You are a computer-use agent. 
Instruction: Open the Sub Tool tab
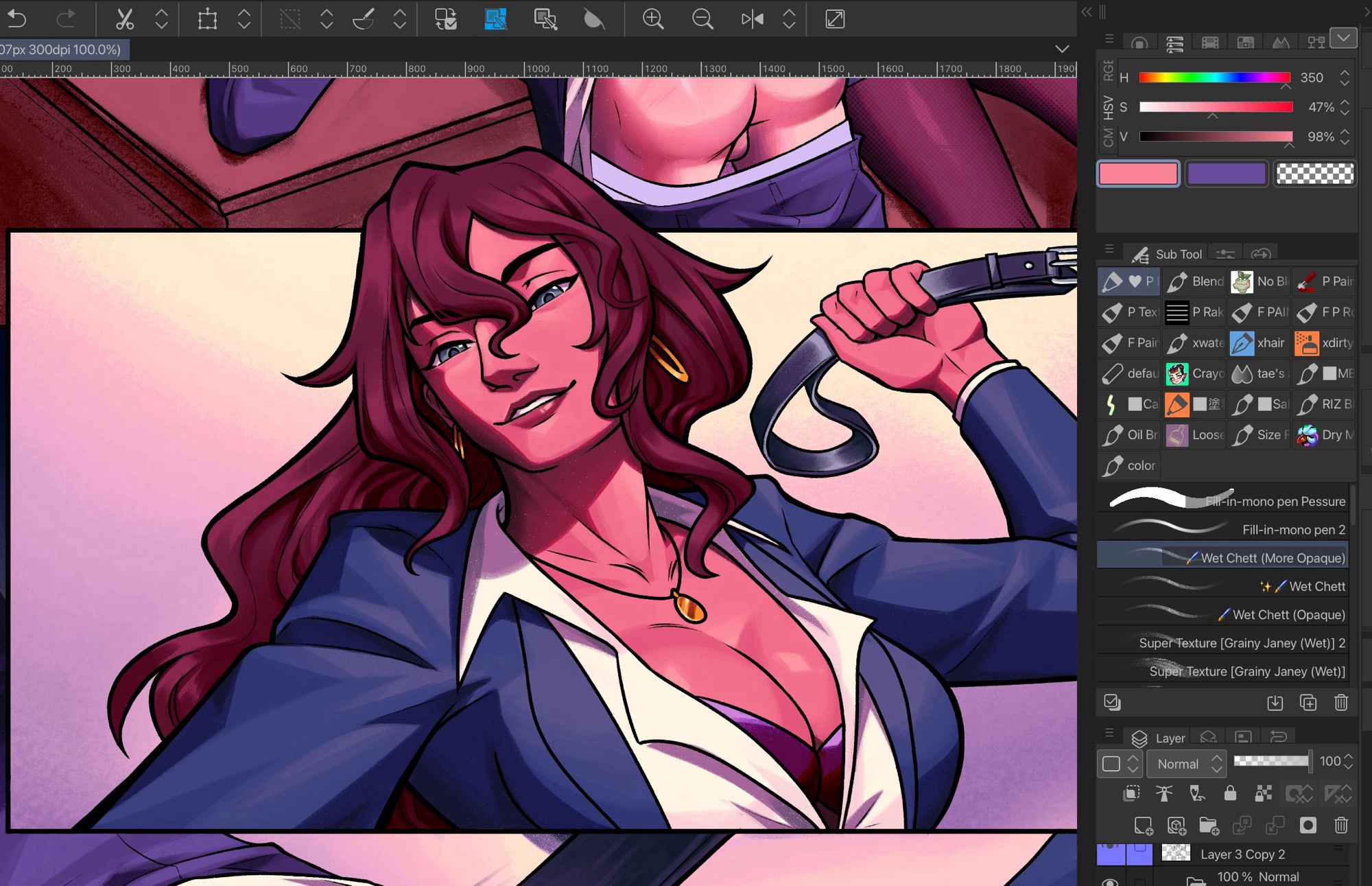(1167, 255)
